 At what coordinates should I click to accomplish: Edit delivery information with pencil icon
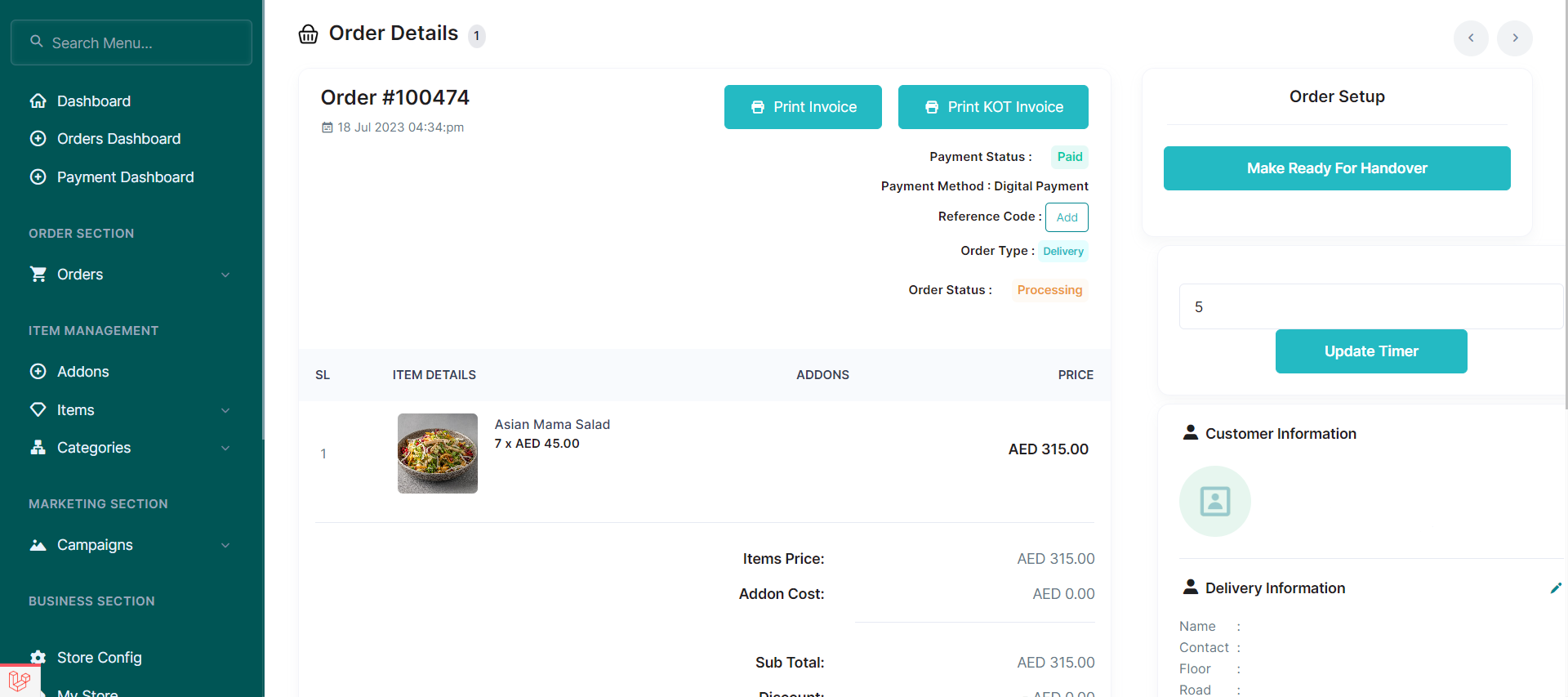coord(1555,588)
